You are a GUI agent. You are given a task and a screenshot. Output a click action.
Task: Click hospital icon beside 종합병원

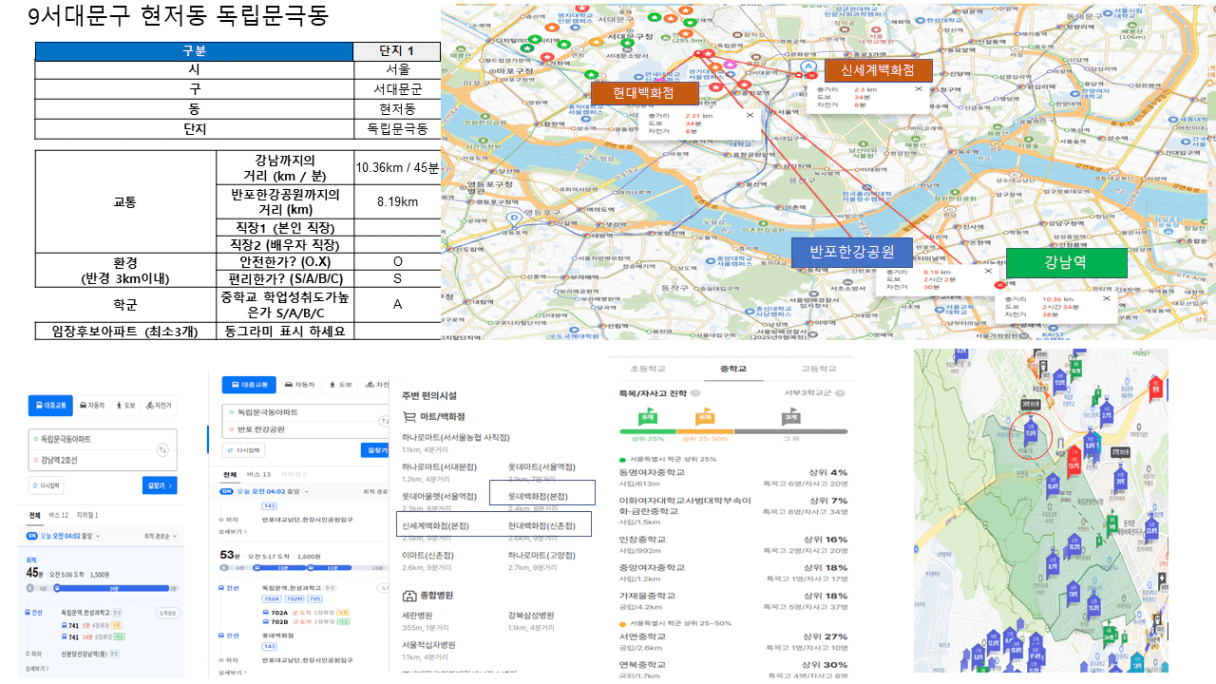coord(409,595)
